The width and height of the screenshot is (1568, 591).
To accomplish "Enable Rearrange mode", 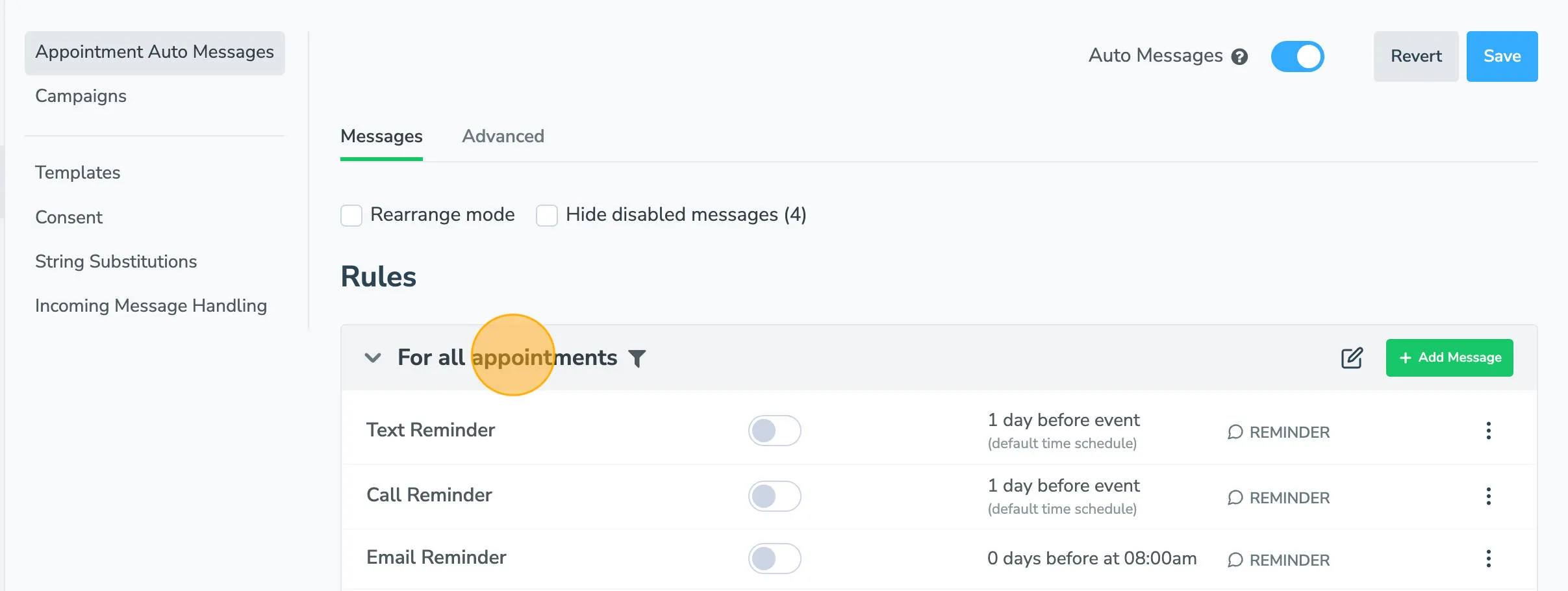I will tap(351, 215).
